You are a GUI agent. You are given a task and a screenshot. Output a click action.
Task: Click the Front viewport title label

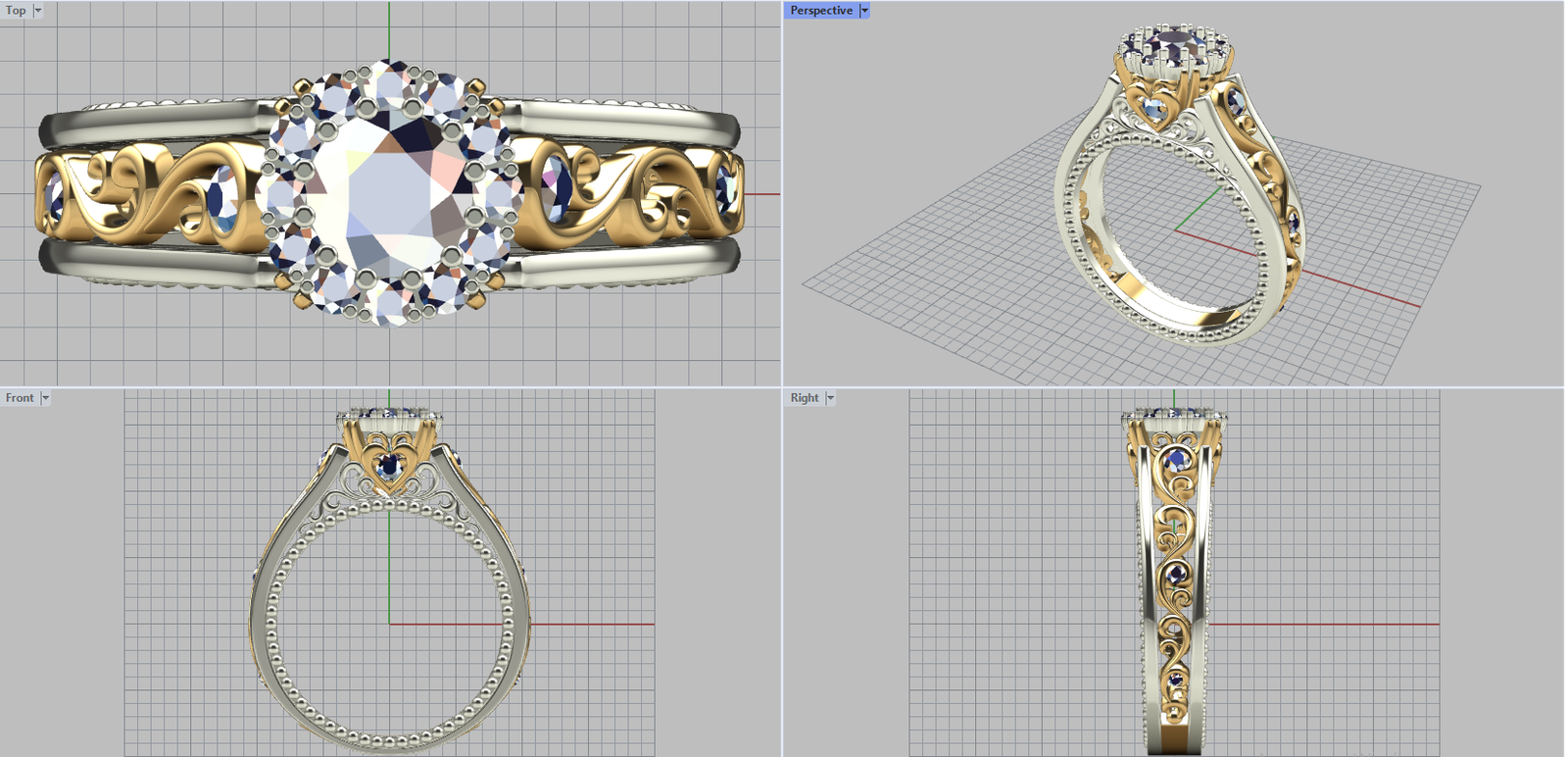click(20, 398)
